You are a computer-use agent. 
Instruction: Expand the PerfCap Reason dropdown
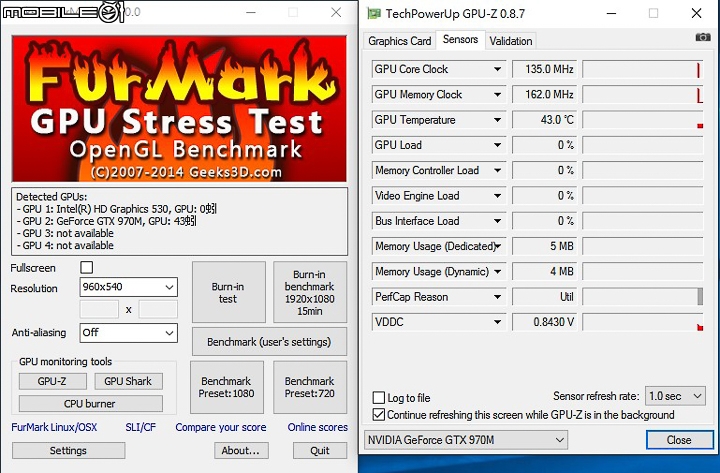497,297
